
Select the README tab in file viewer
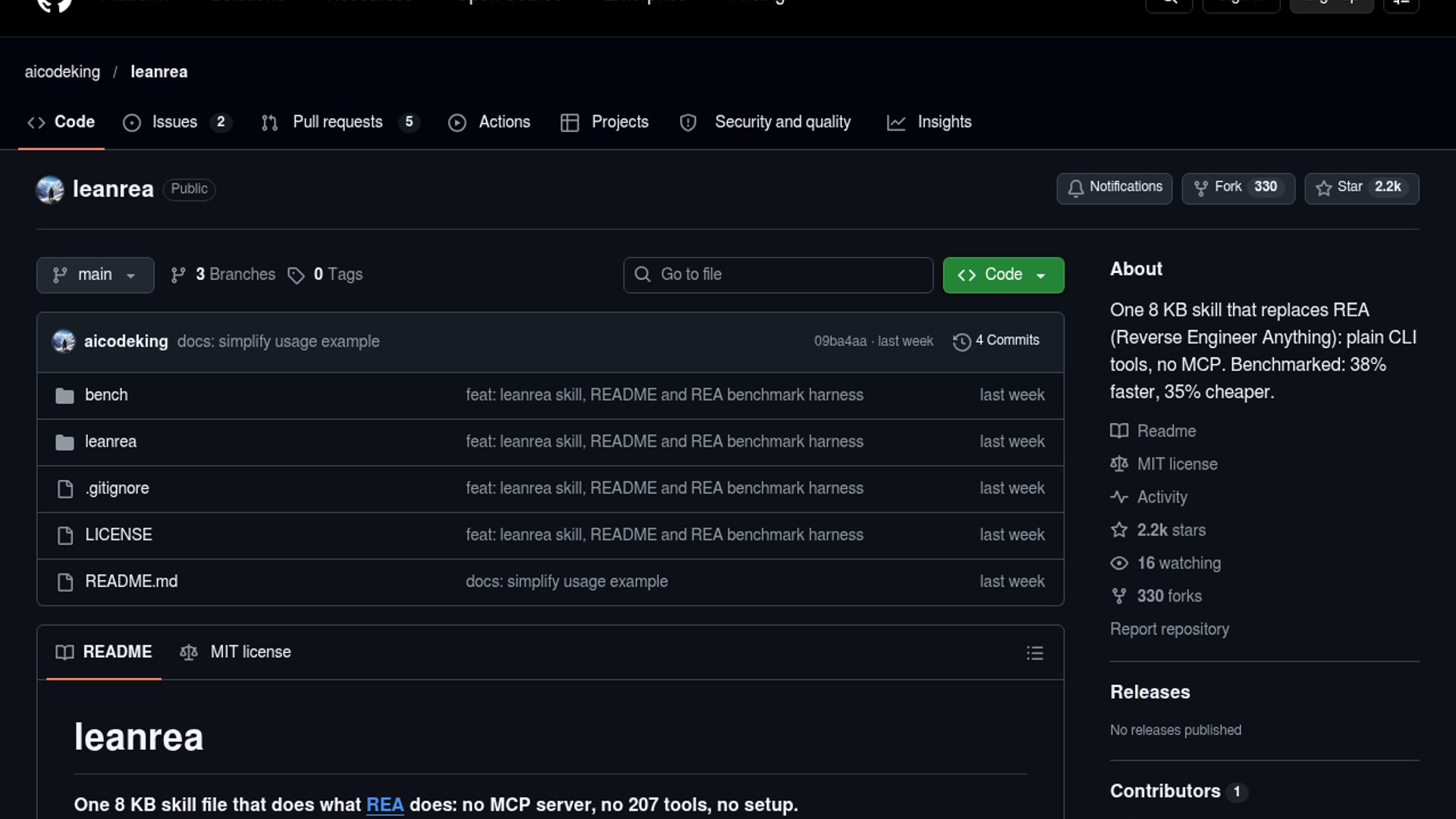[x=104, y=652]
